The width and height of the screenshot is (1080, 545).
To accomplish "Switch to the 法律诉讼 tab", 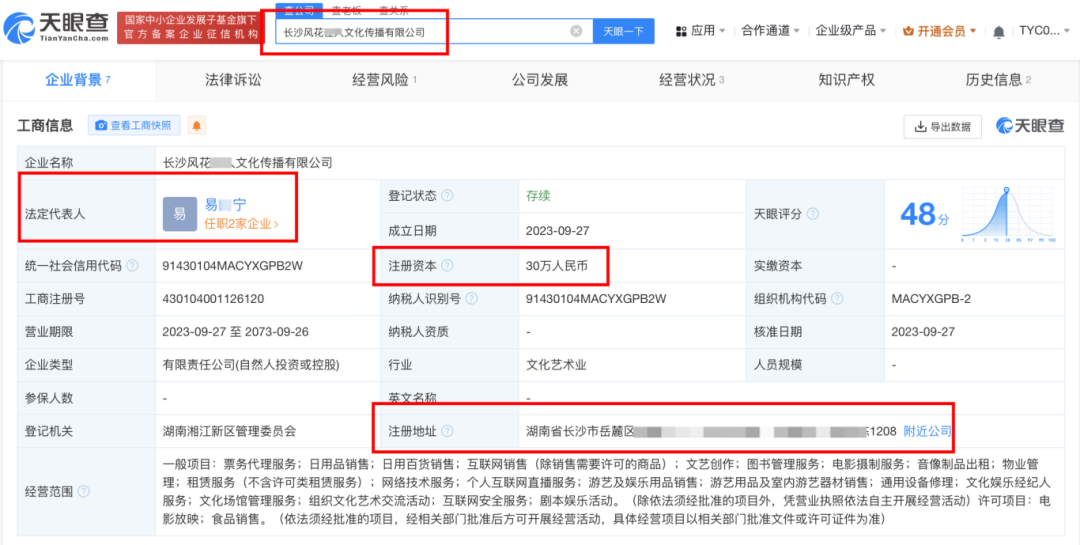I will point(233,80).
